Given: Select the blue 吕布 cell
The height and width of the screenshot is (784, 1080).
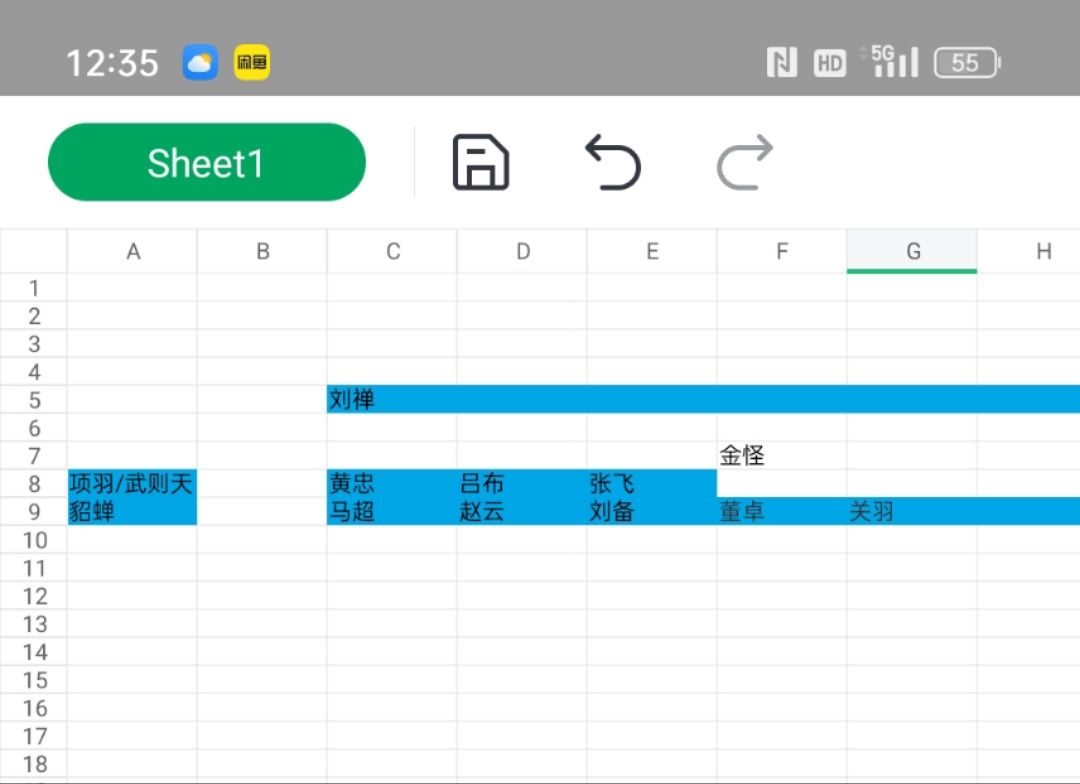Looking at the screenshot, I should pyautogui.click(x=521, y=484).
